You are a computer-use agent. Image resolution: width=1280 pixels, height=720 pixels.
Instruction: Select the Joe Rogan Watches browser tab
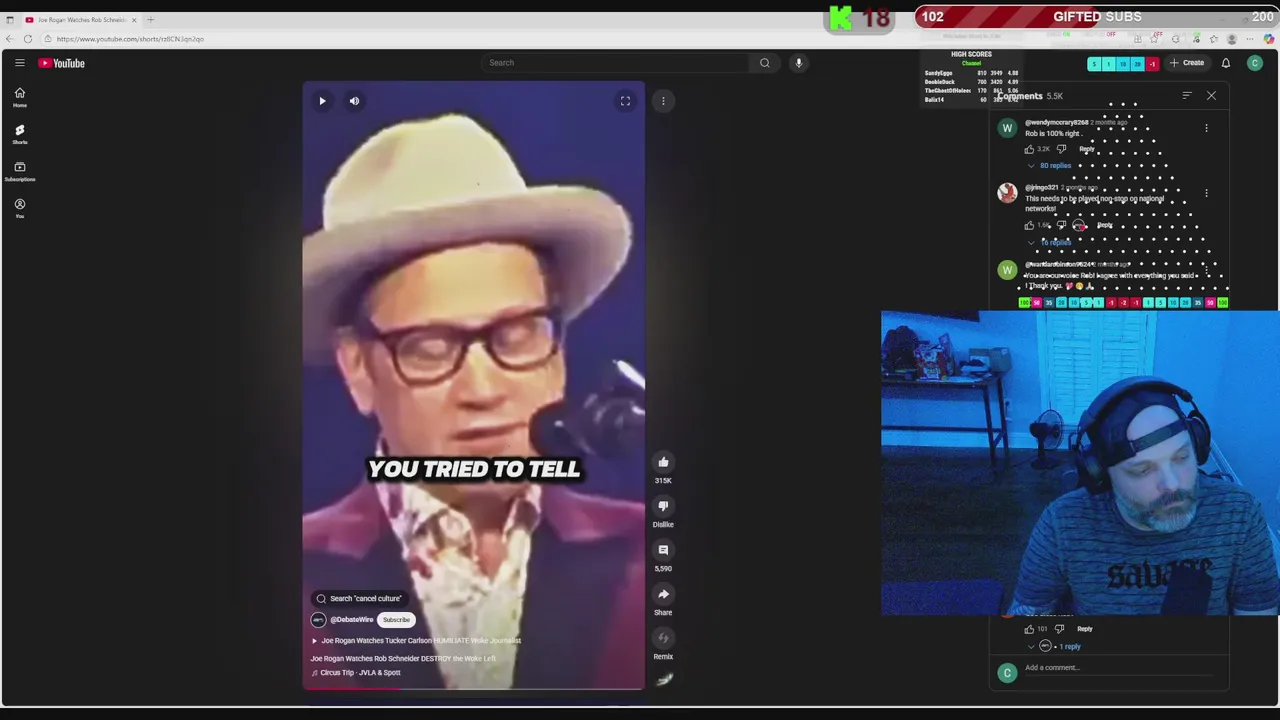78,20
